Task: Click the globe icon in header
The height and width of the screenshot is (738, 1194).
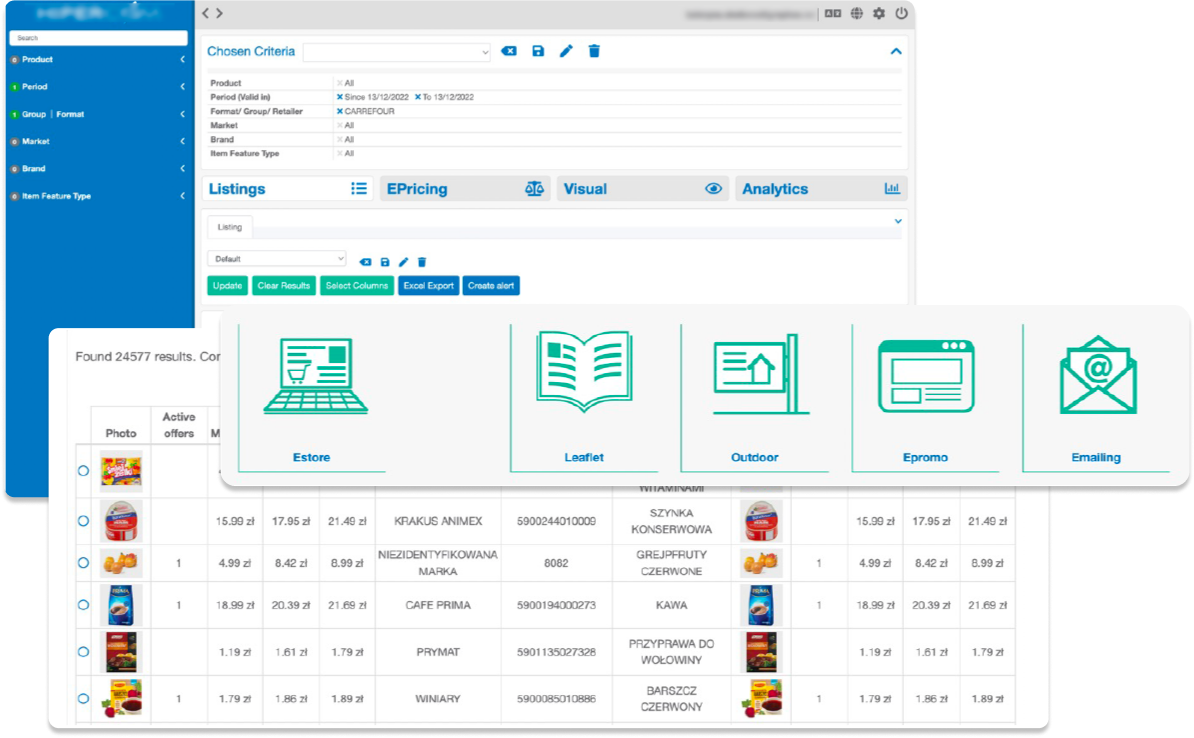Action: click(857, 14)
